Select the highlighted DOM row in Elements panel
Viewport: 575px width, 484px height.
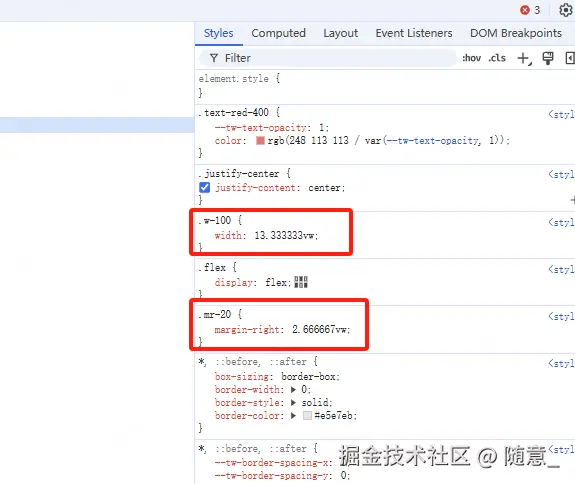[97, 125]
